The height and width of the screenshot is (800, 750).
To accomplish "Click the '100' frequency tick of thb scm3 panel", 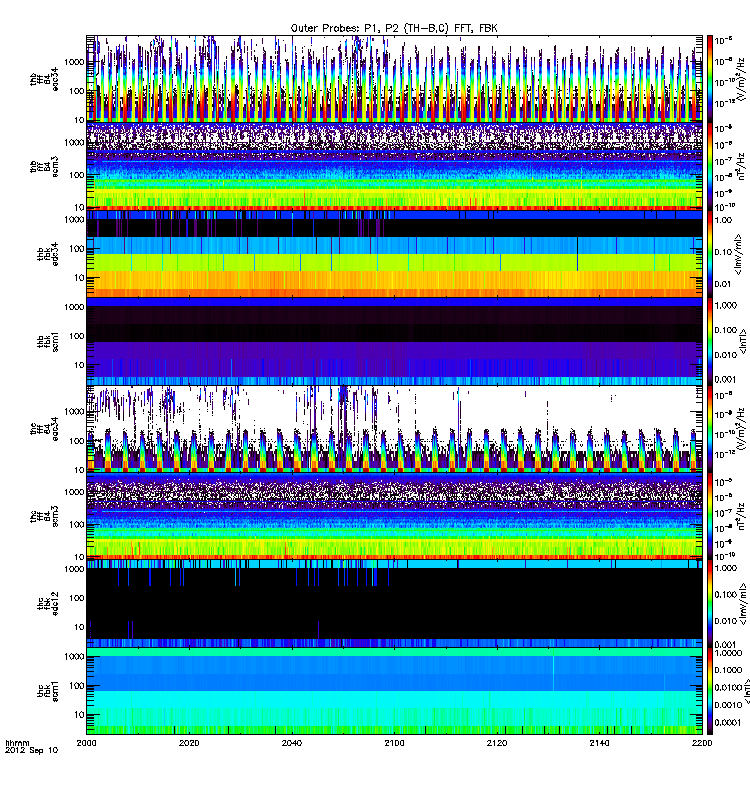I will [77, 175].
